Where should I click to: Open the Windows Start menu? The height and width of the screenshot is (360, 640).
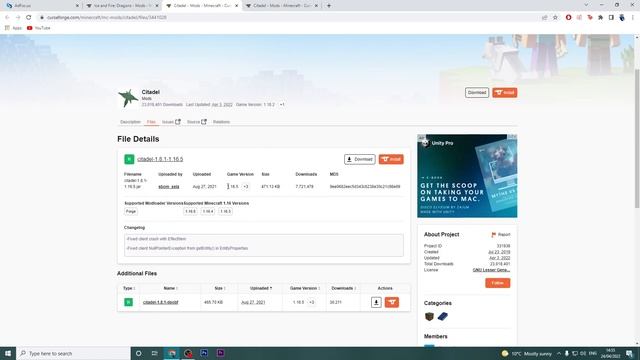click(8, 353)
